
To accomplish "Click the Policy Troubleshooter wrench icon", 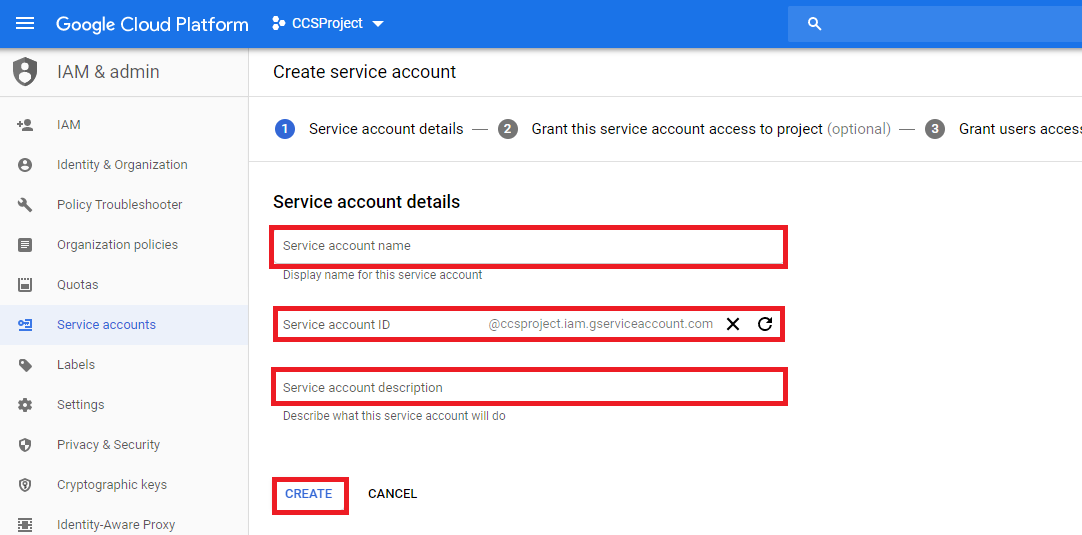I will pyautogui.click(x=25, y=205).
